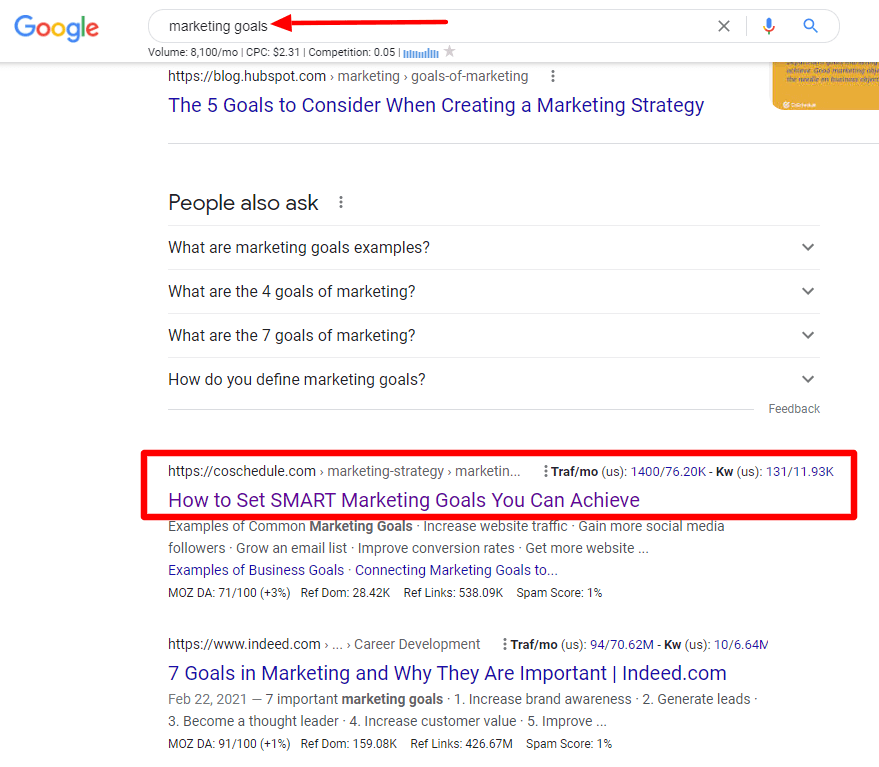This screenshot has height=767, width=879.
Task: Click the www.indeed.com URL breadcrumb
Action: pos(324,644)
